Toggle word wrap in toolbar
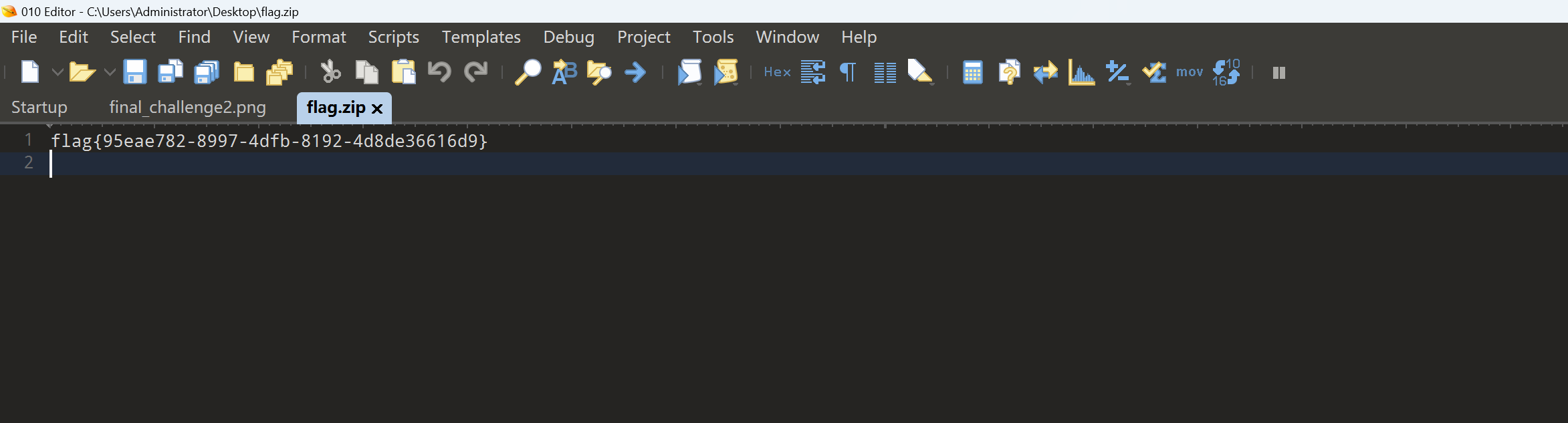 (x=813, y=72)
